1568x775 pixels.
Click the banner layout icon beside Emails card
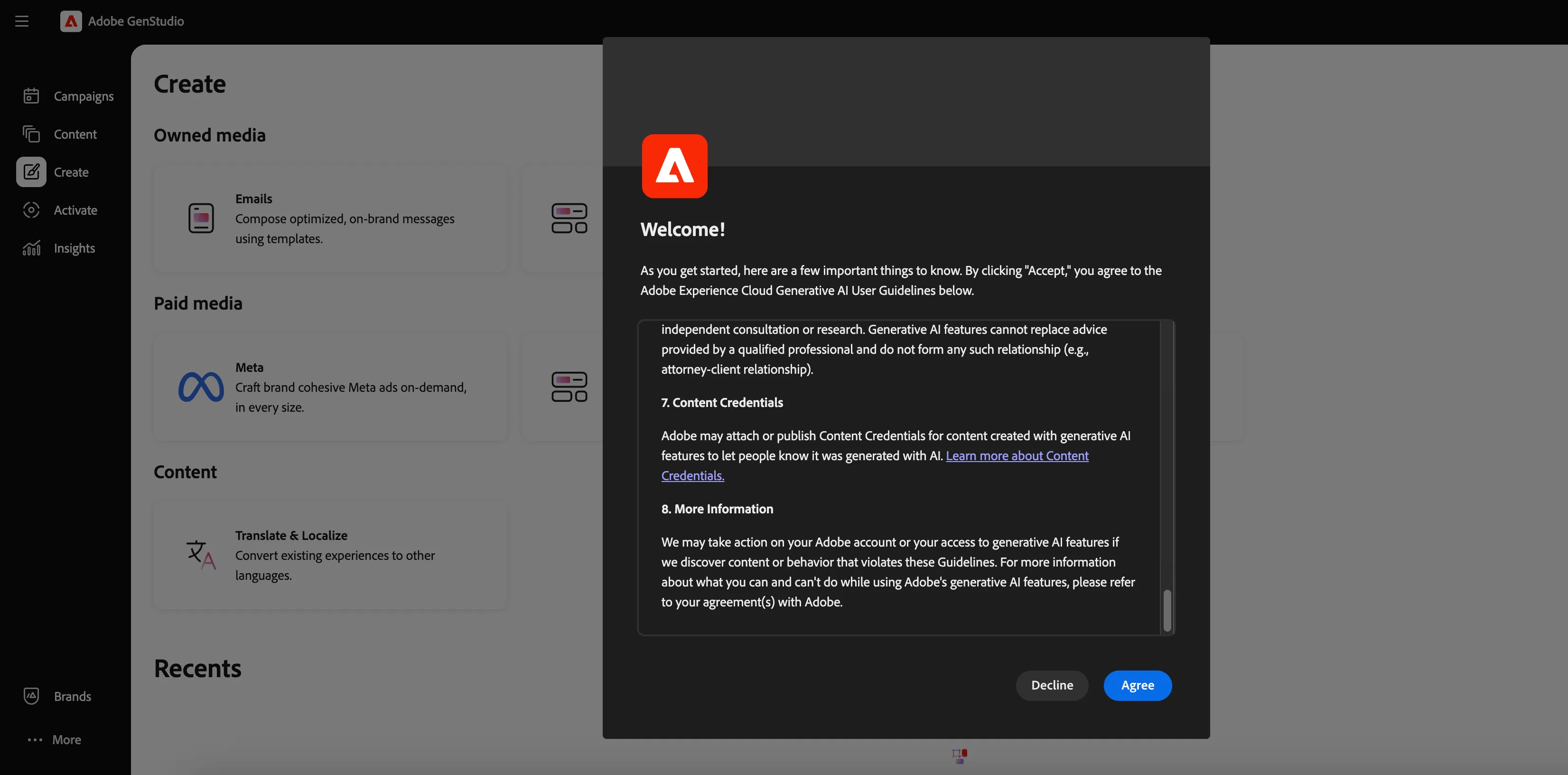pos(569,218)
